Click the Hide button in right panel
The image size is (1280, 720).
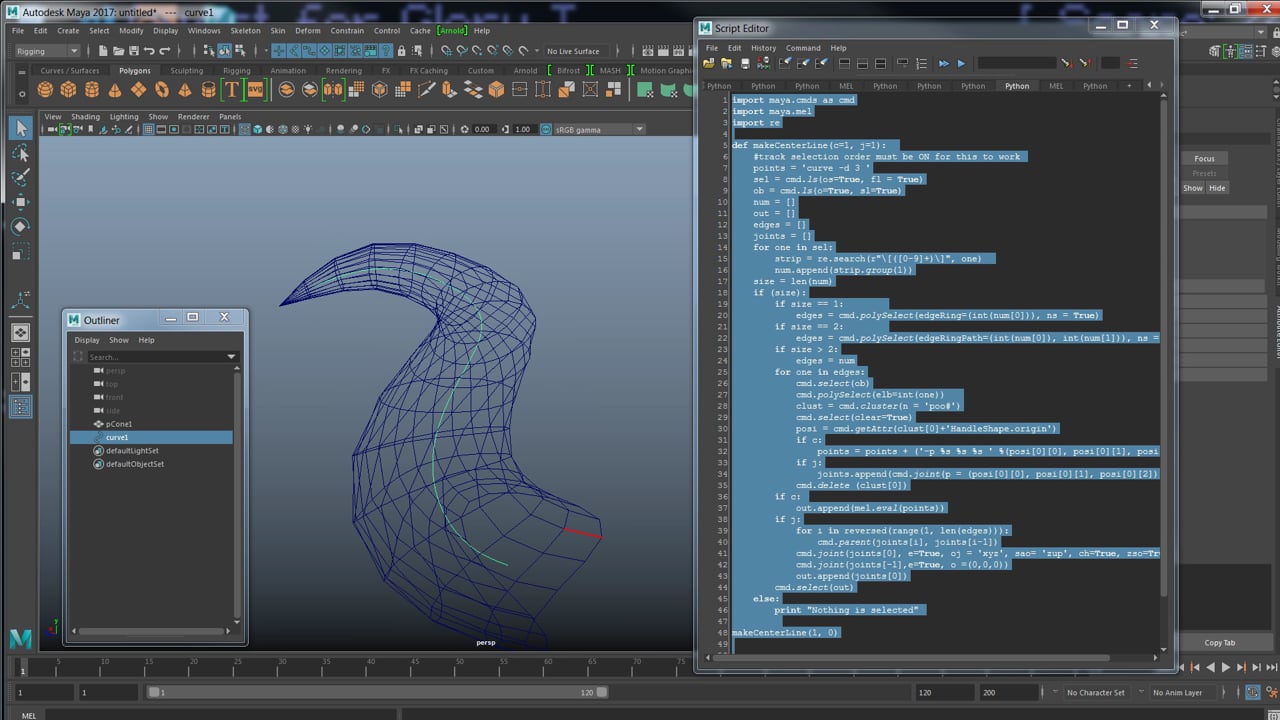(1217, 188)
